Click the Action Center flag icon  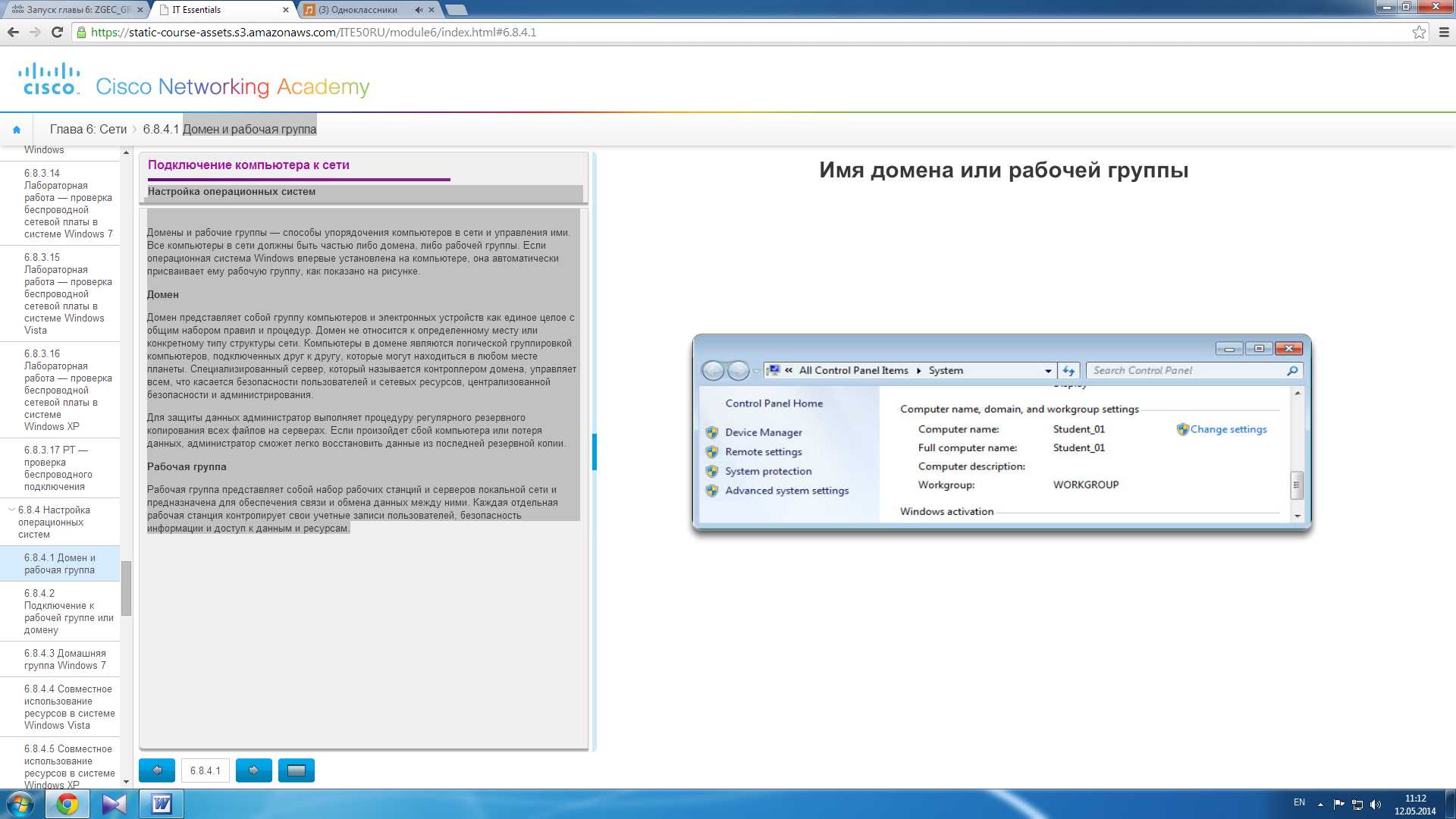point(1338,805)
